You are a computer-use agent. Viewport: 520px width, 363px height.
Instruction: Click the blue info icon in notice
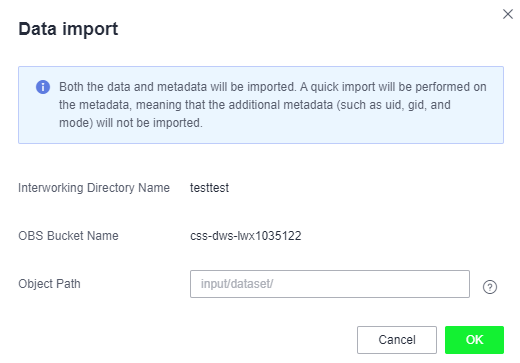pyautogui.click(x=43, y=87)
